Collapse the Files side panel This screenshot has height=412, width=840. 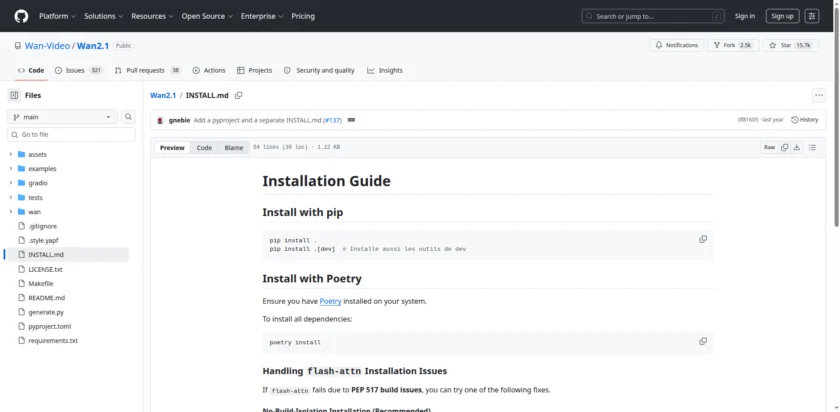coord(14,95)
